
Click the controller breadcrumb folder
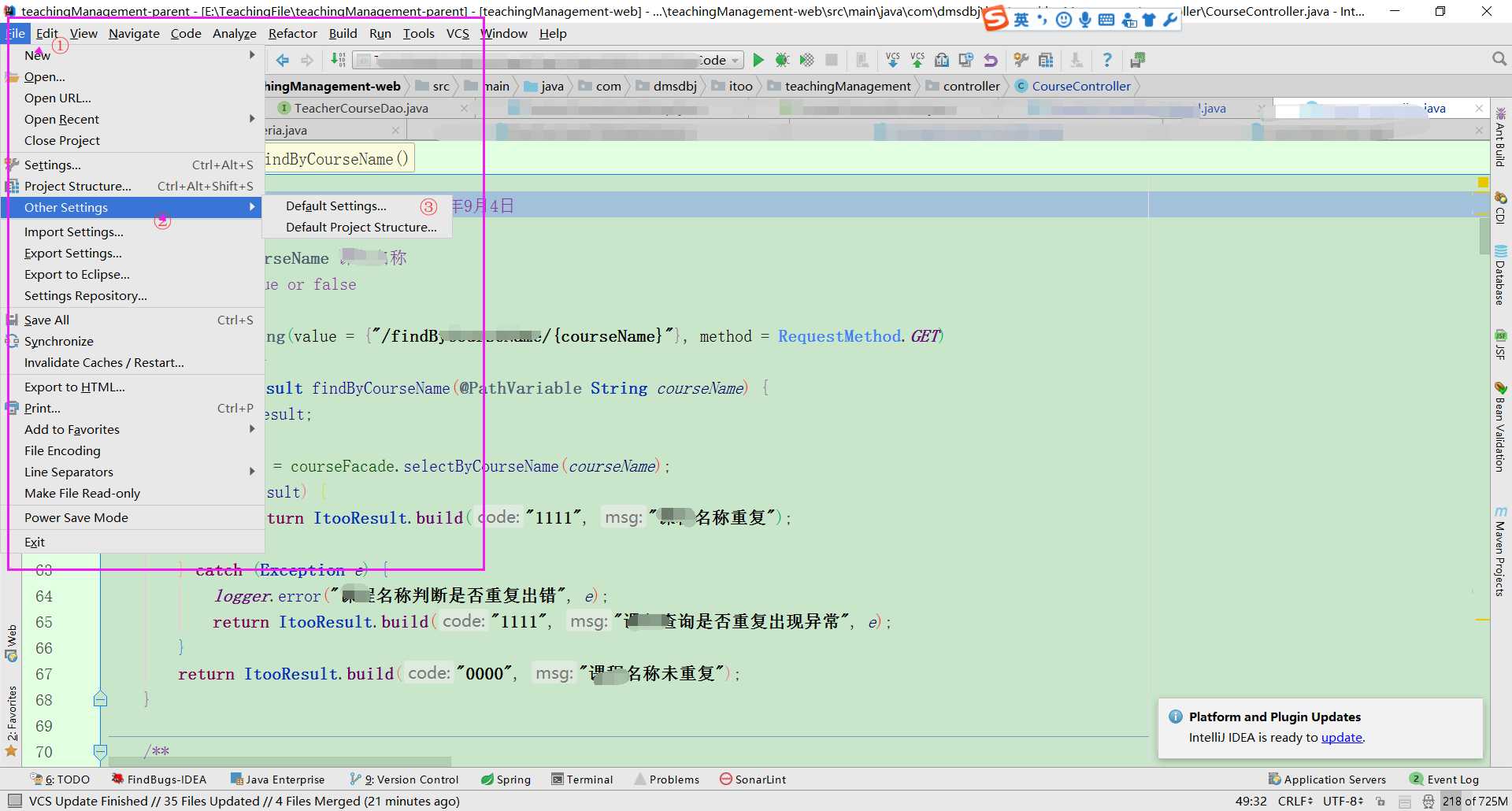(962, 86)
